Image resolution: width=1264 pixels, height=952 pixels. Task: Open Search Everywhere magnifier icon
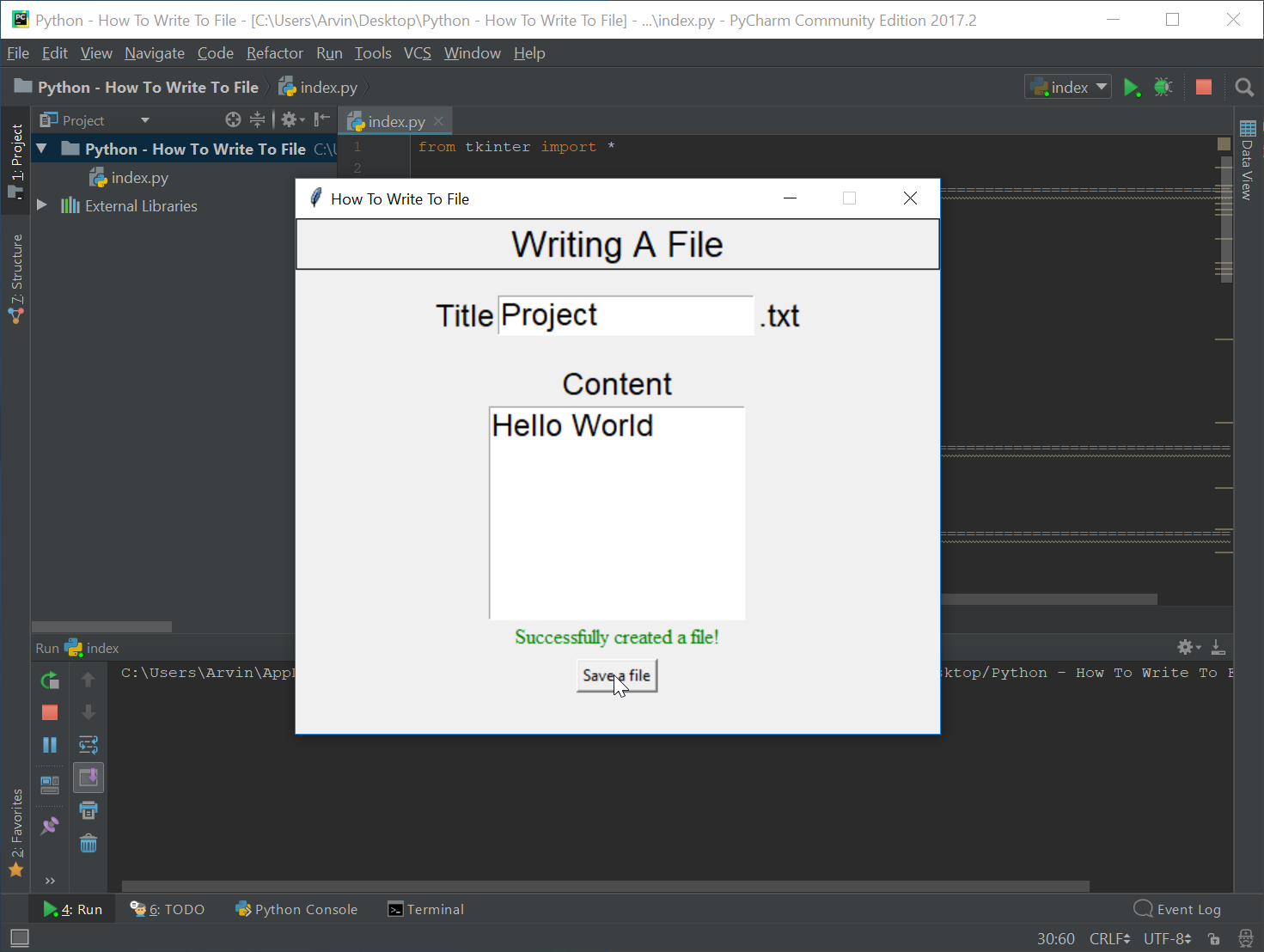pyautogui.click(x=1243, y=88)
